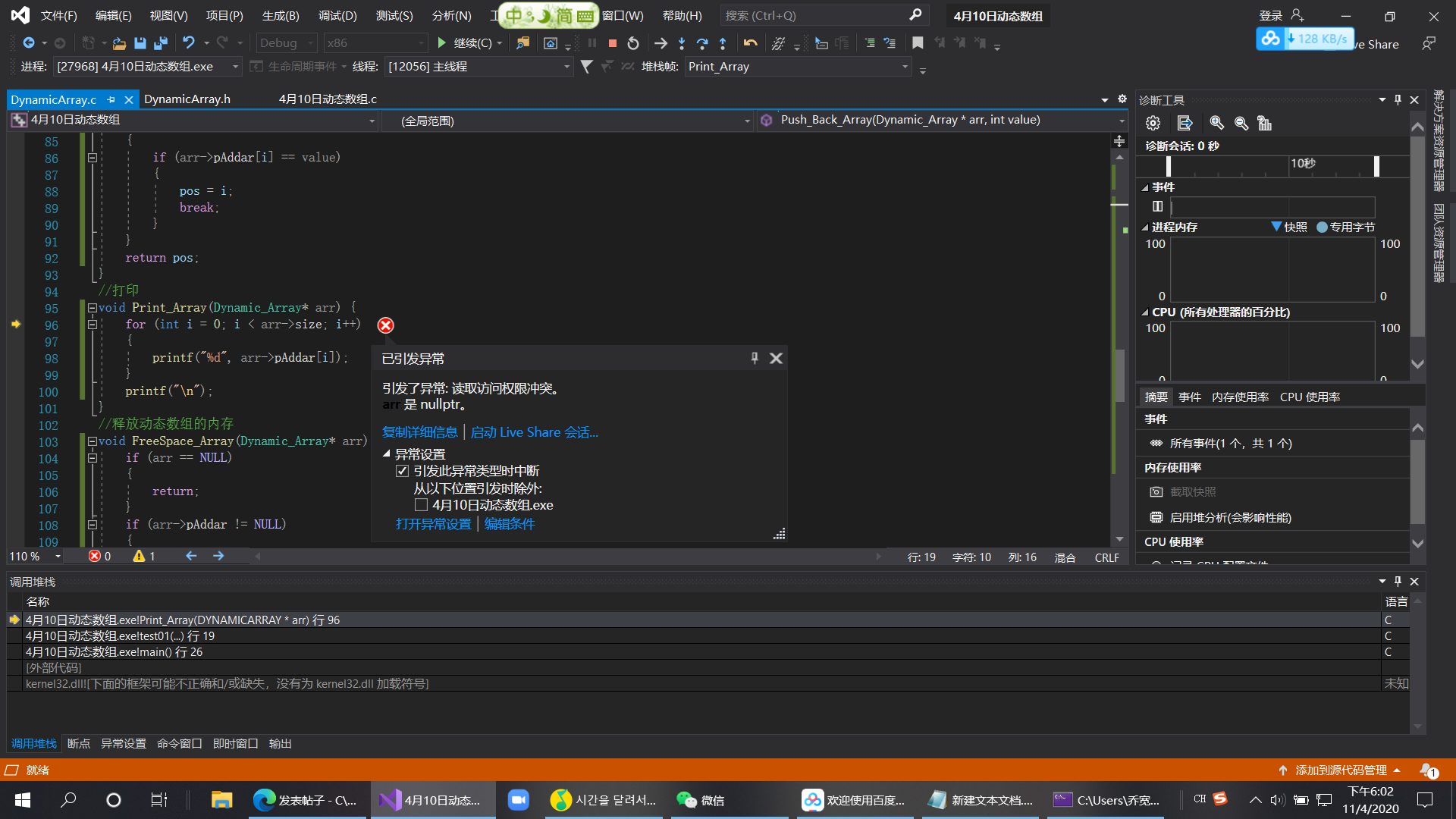This screenshot has height=819, width=1456.
Task: Restart debugging with the circular arrow
Action: click(x=632, y=43)
